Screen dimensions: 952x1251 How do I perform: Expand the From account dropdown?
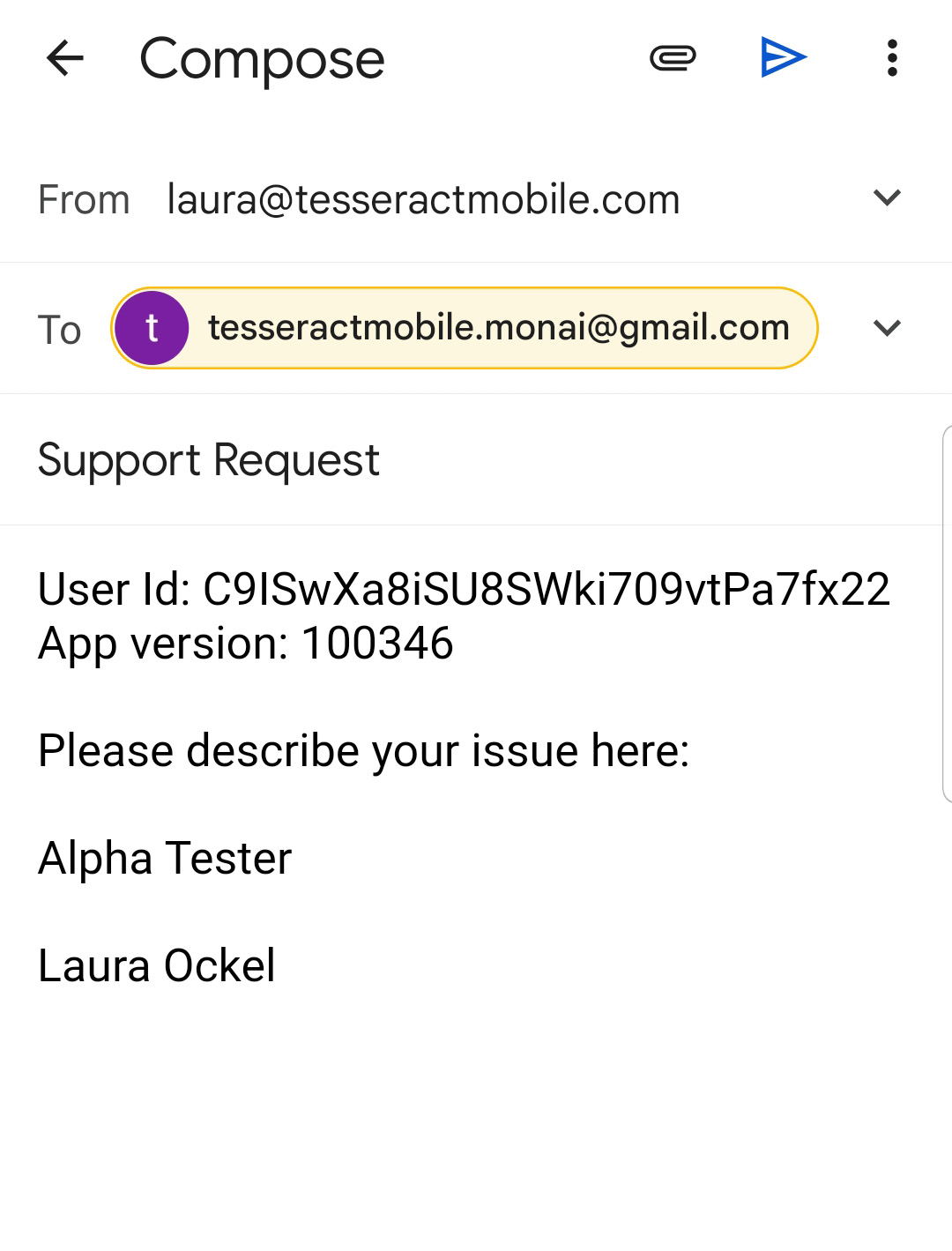click(x=887, y=197)
